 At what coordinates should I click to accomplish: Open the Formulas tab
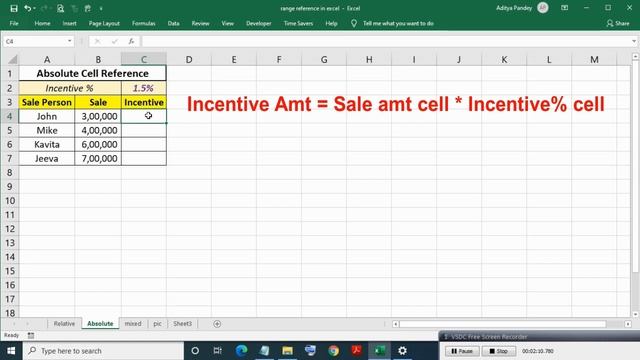pos(144,24)
